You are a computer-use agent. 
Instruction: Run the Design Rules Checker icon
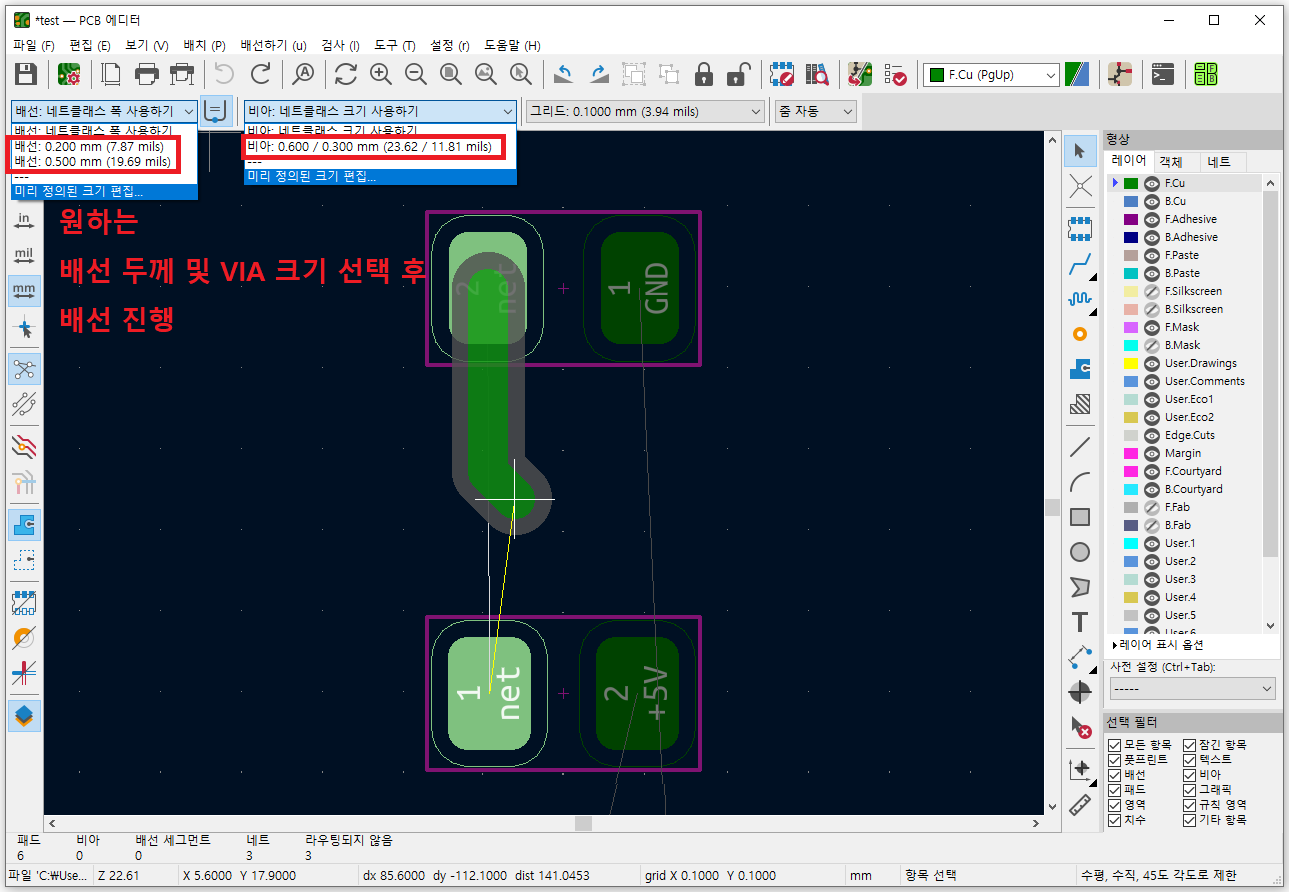[895, 73]
